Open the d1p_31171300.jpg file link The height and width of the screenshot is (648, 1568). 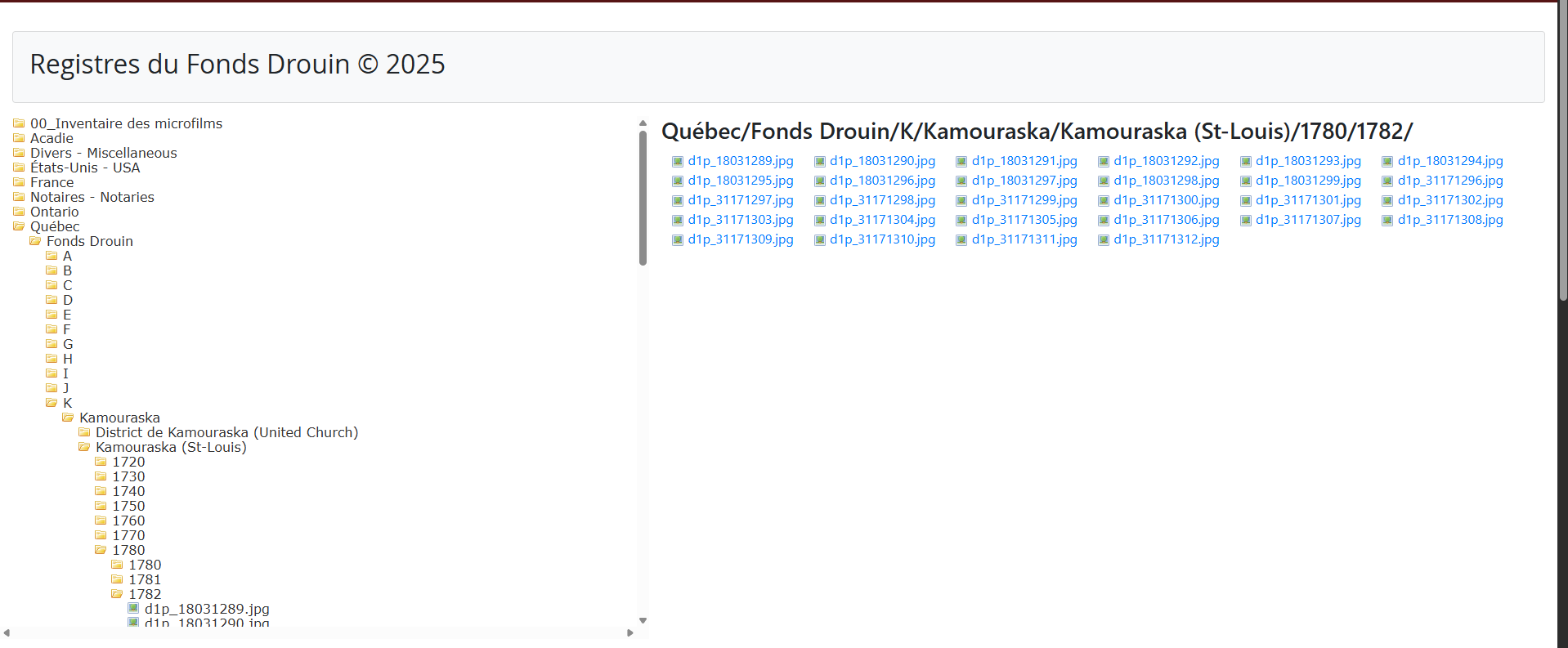click(x=1166, y=200)
